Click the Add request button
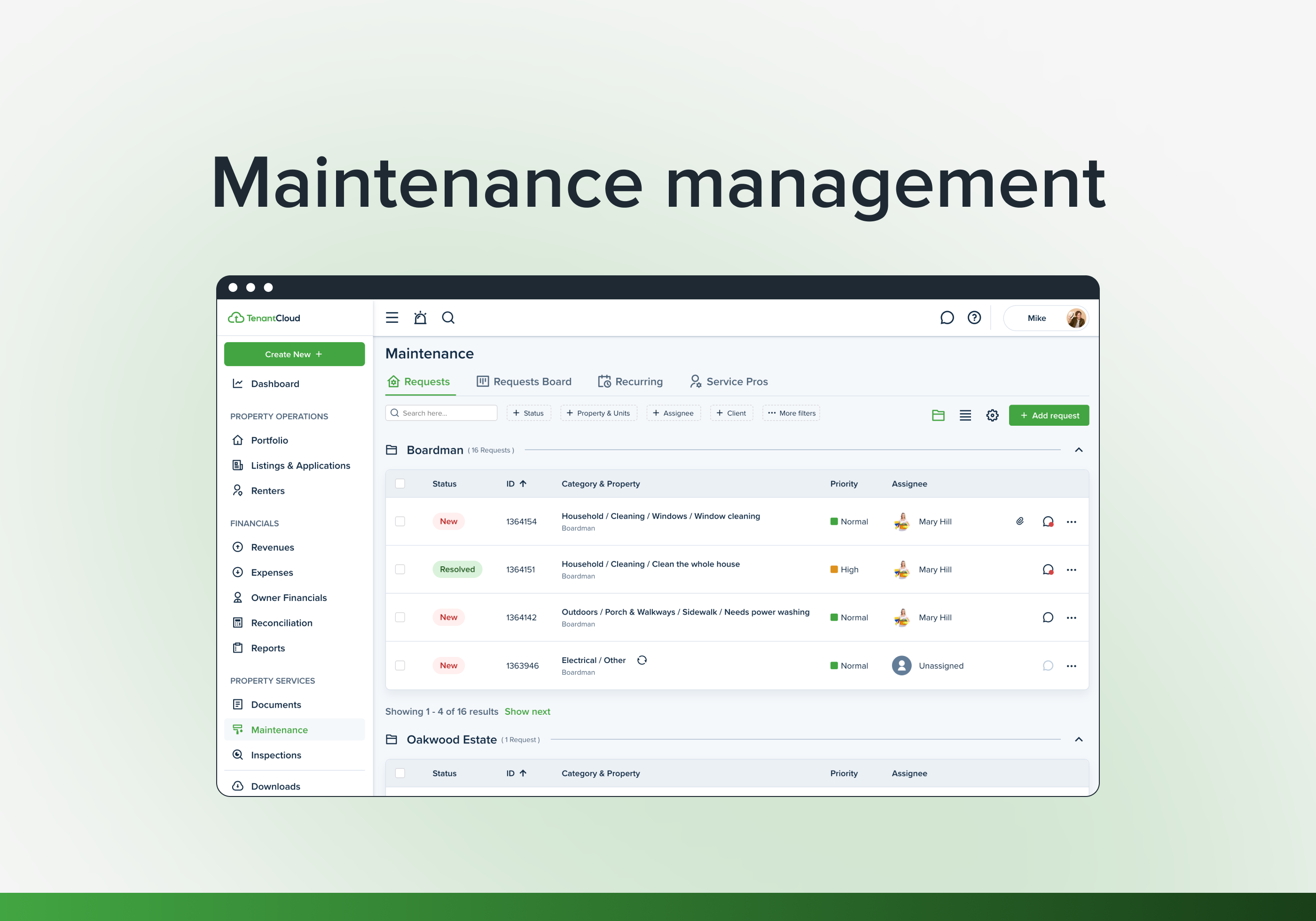1316x921 pixels. click(x=1048, y=415)
